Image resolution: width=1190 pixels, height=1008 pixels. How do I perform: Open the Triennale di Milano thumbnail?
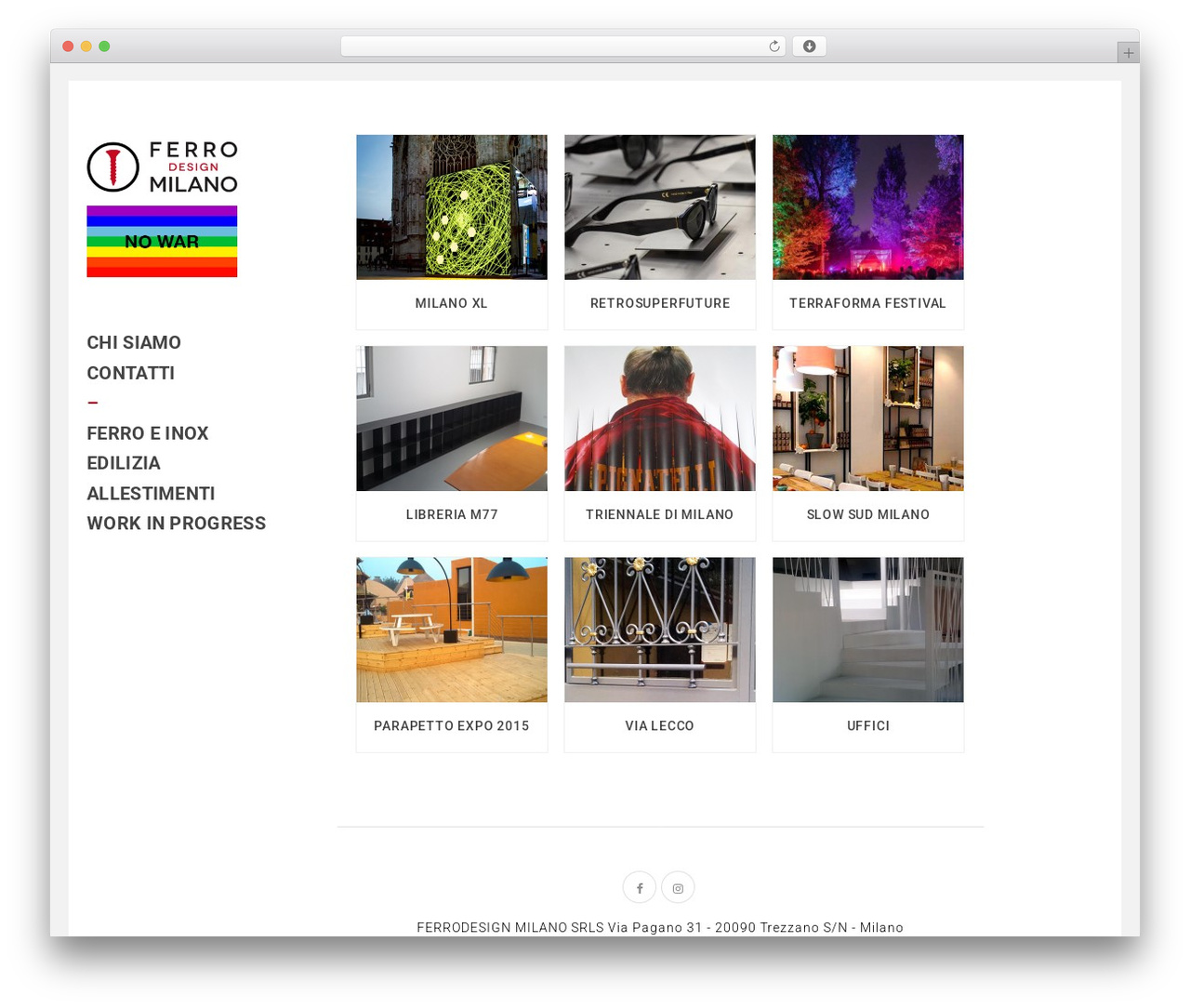pos(660,418)
